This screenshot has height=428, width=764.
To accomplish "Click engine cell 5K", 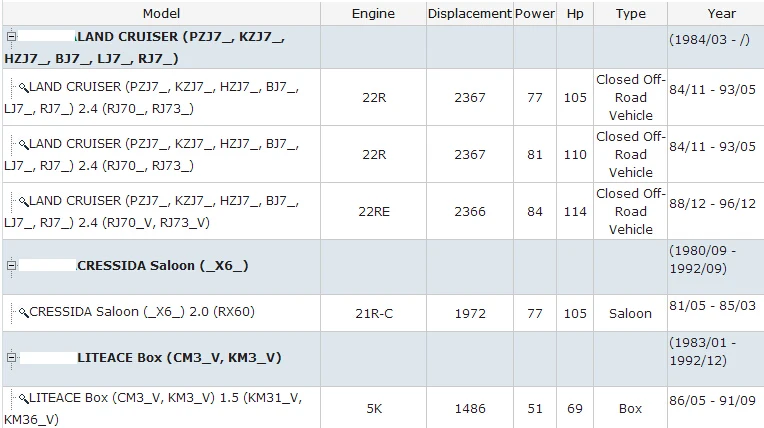I will (374, 409).
